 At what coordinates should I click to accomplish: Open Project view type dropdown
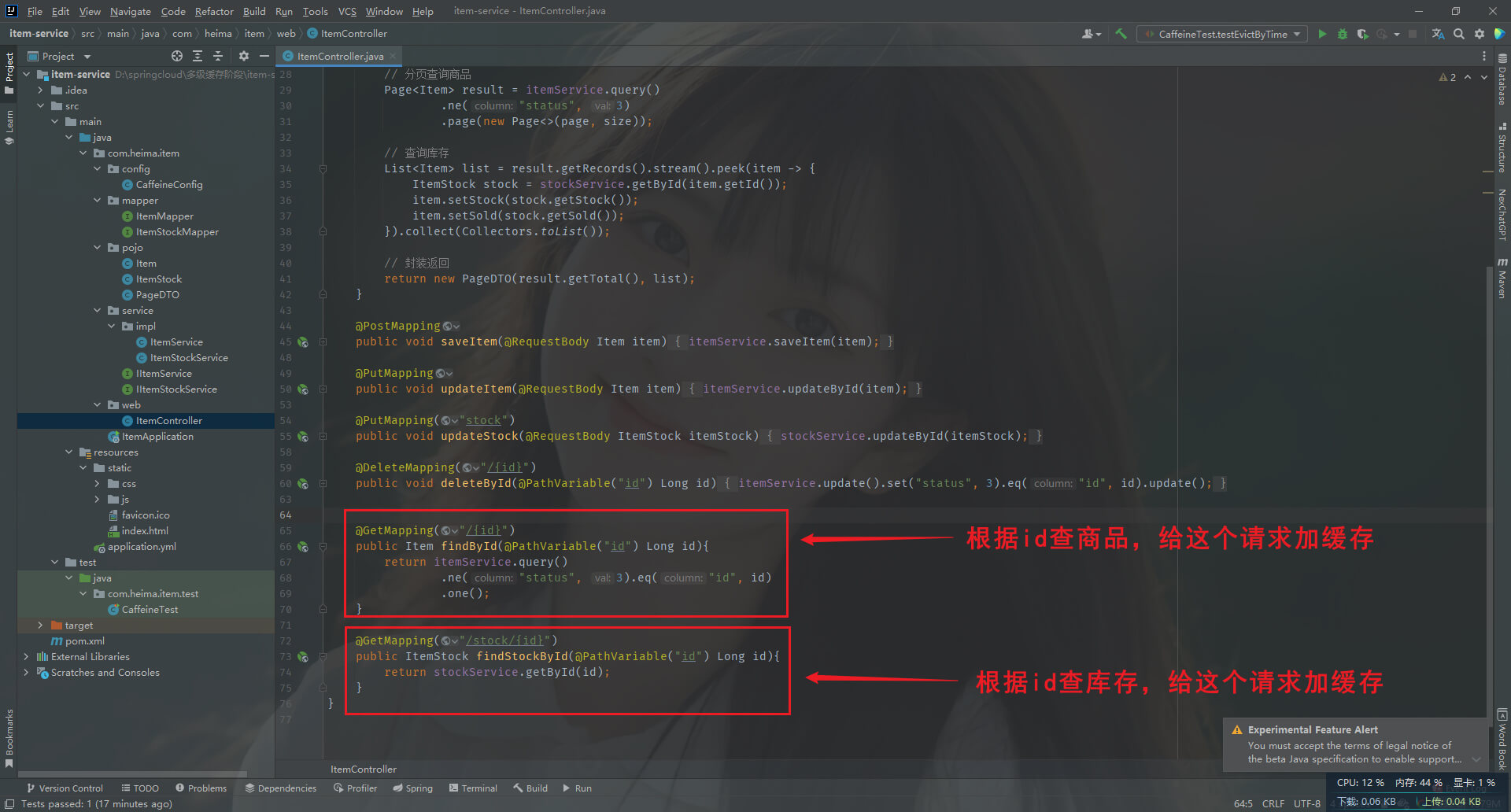[60, 56]
